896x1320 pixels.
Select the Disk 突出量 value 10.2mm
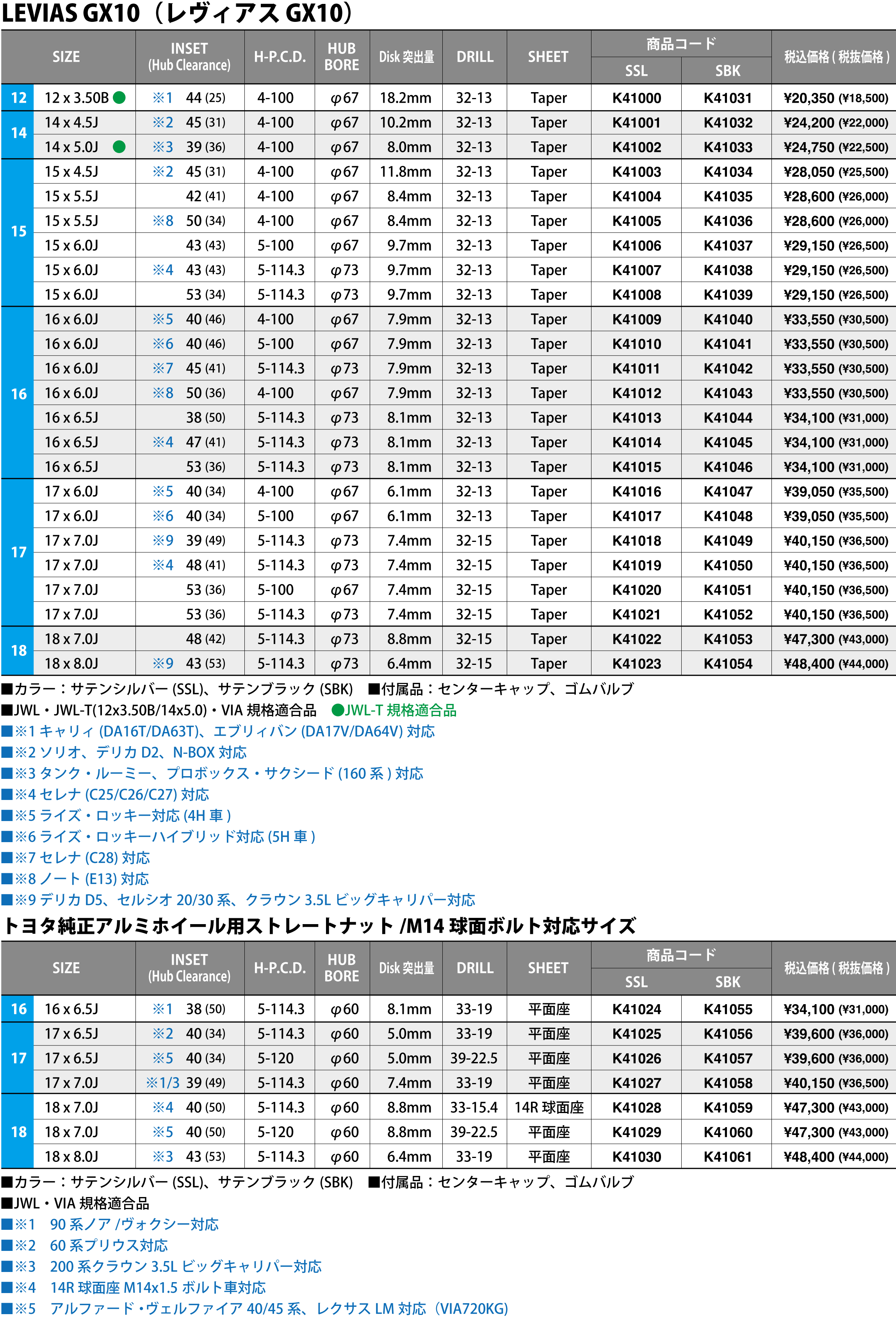click(405, 123)
